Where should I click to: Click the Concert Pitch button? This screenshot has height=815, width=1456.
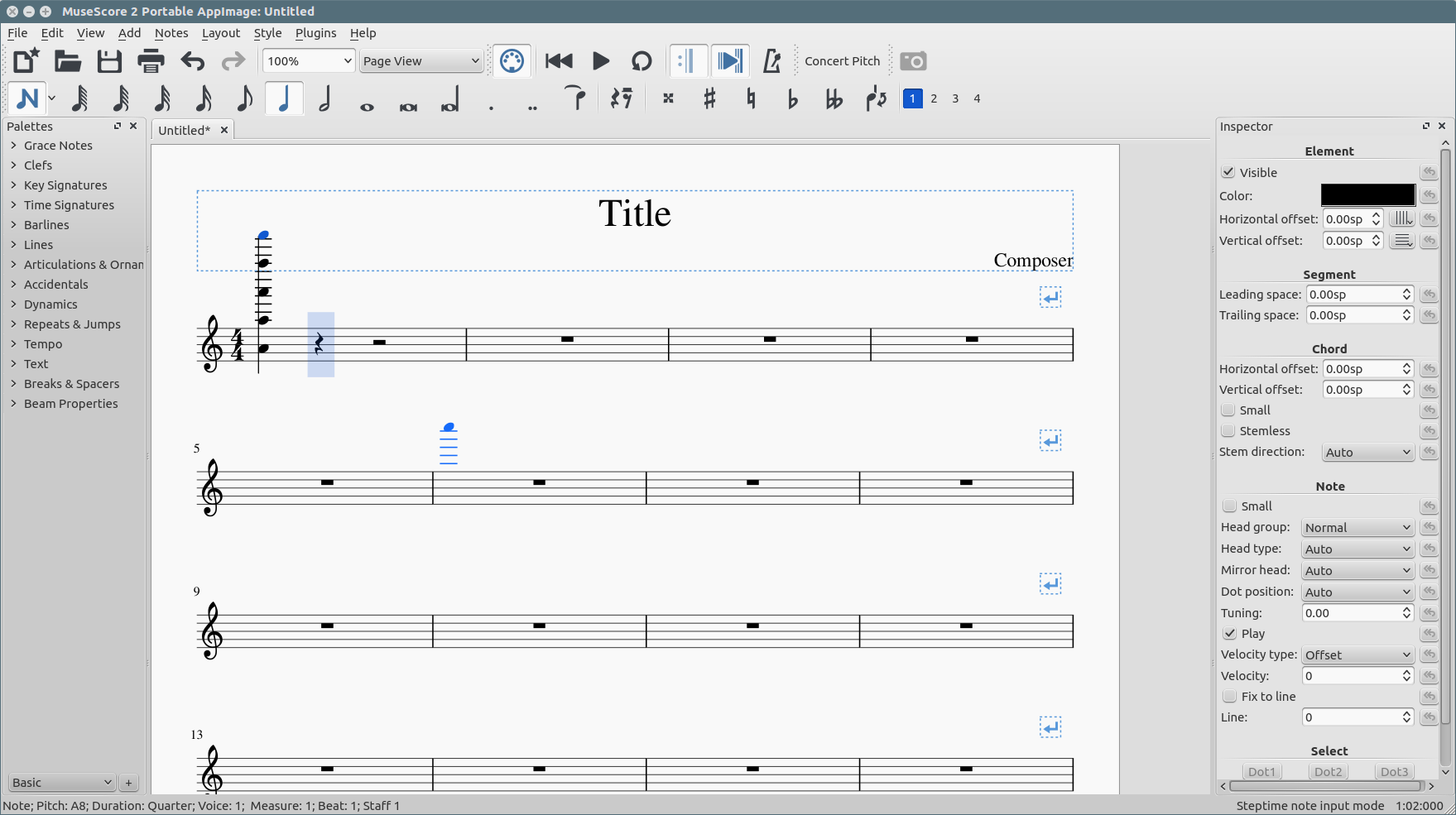point(842,61)
